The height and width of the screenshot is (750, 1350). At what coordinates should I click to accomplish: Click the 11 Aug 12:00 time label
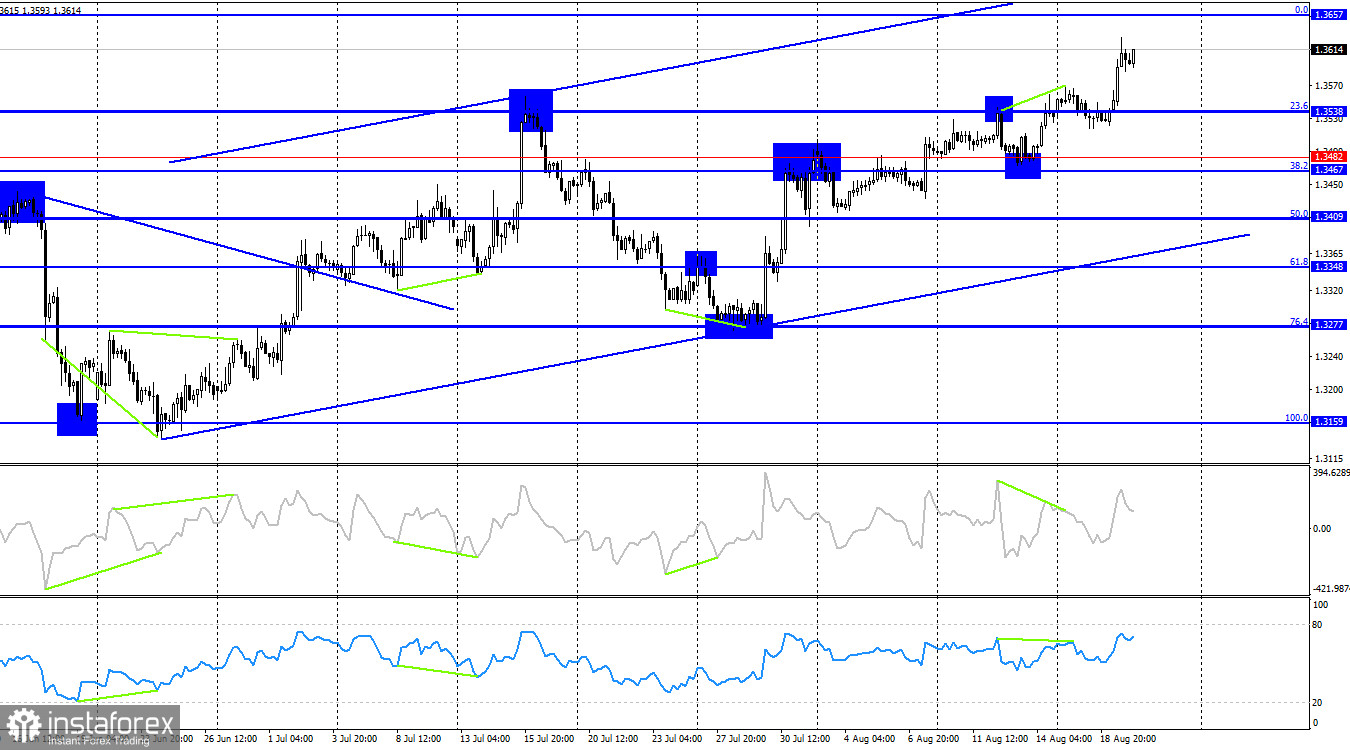point(1000,739)
